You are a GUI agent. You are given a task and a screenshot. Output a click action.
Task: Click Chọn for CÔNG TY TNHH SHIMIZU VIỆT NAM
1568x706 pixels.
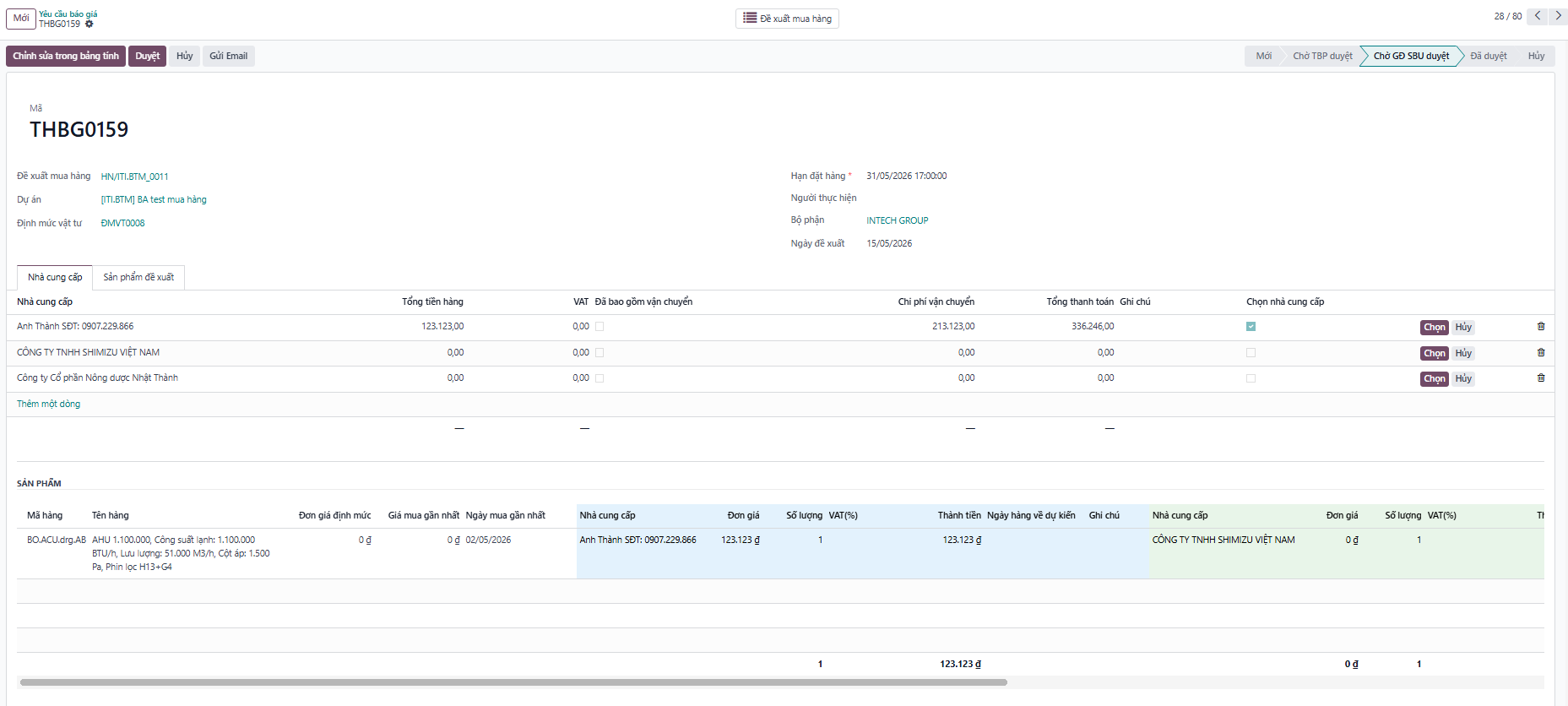(1434, 354)
